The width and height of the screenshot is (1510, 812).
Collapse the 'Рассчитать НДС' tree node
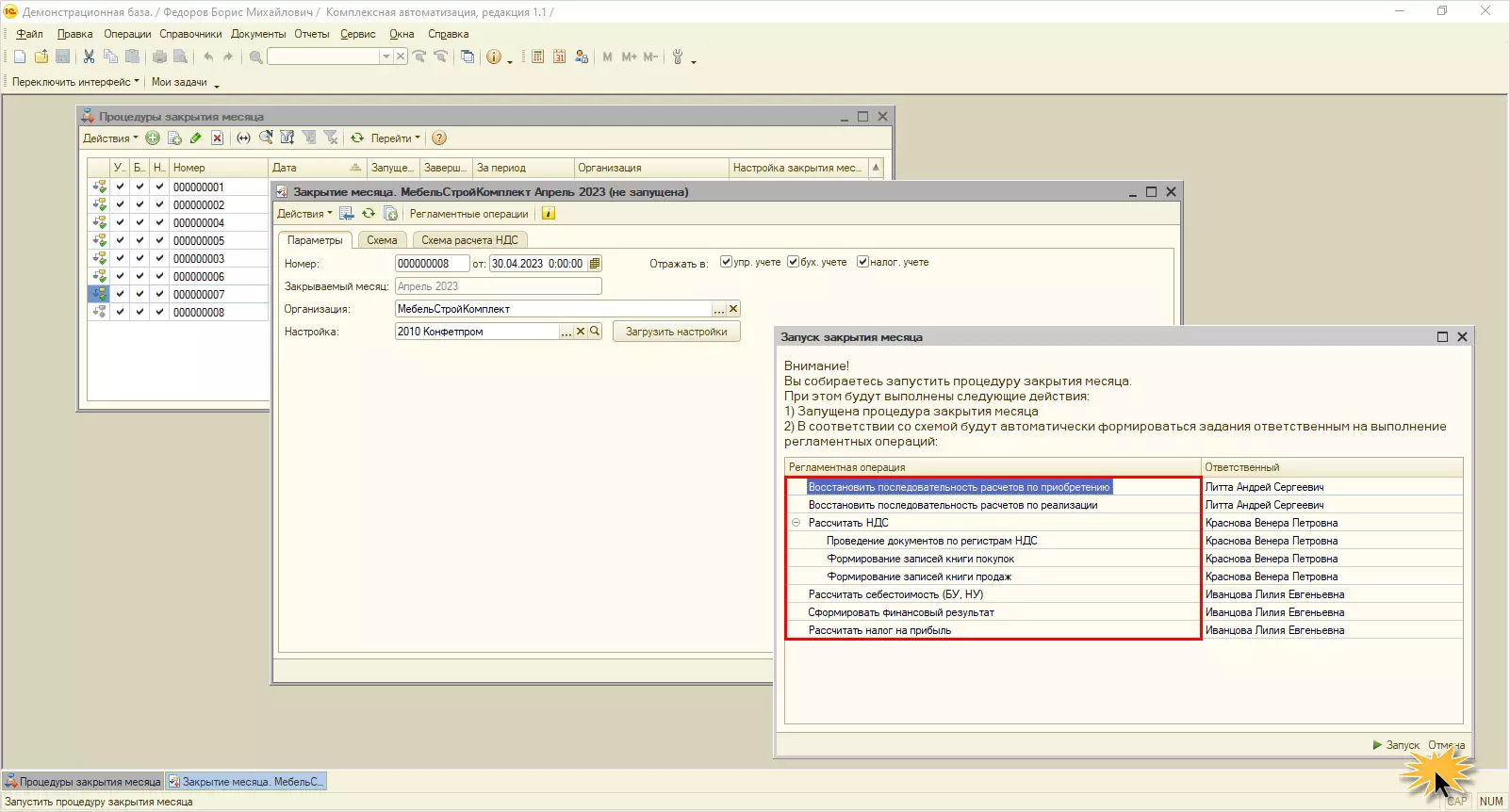coord(796,523)
